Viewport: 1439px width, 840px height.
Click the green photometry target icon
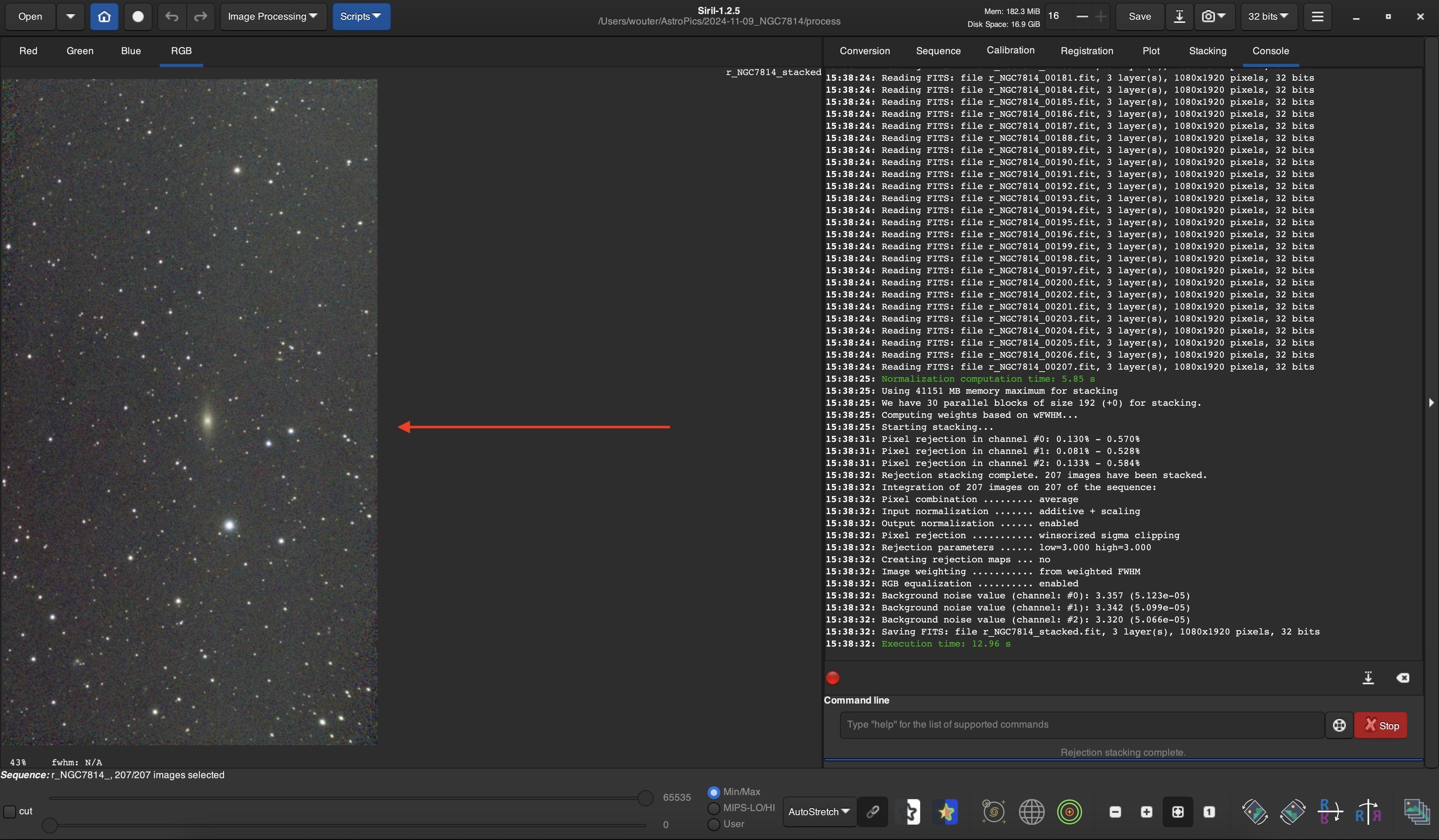click(x=1069, y=812)
